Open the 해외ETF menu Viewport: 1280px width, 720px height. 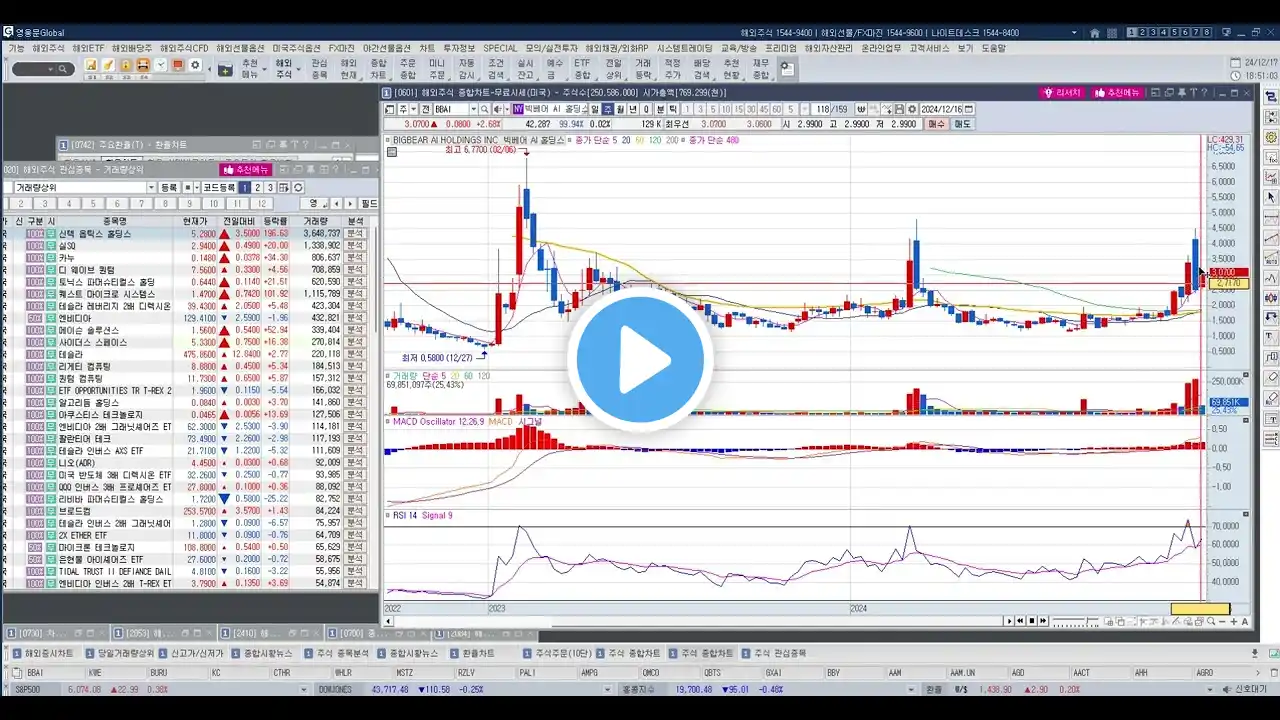point(88,48)
